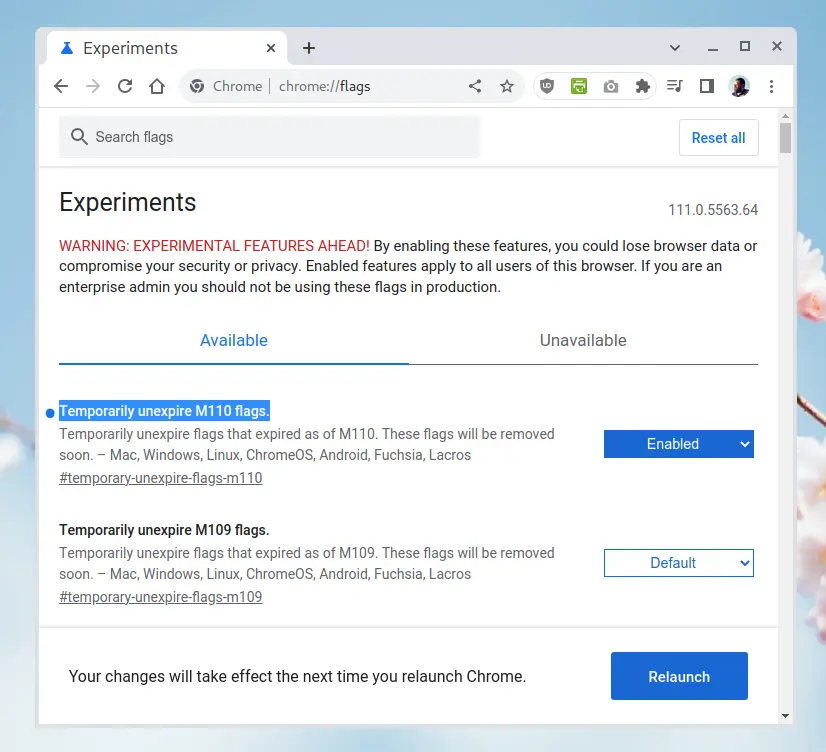Open the M110 flags Enabled dropdown
Image resolution: width=826 pixels, height=752 pixels.
678,444
